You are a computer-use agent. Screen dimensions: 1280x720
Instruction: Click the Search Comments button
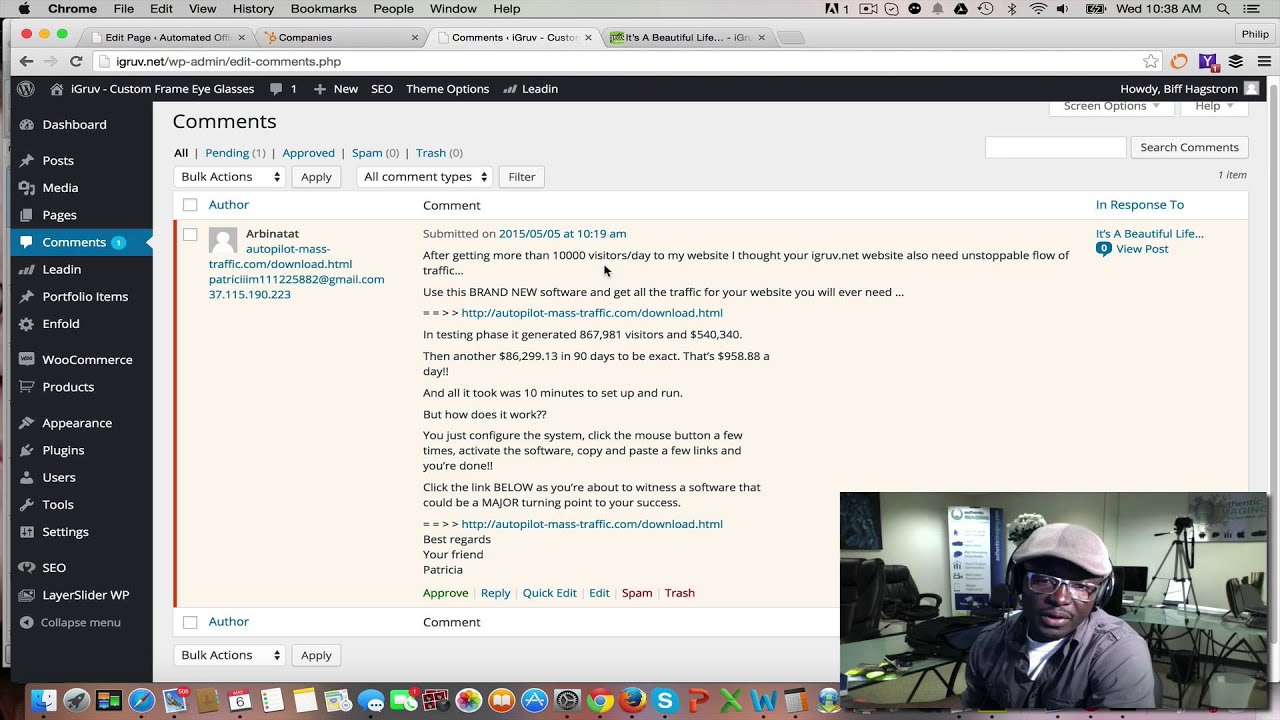1189,147
